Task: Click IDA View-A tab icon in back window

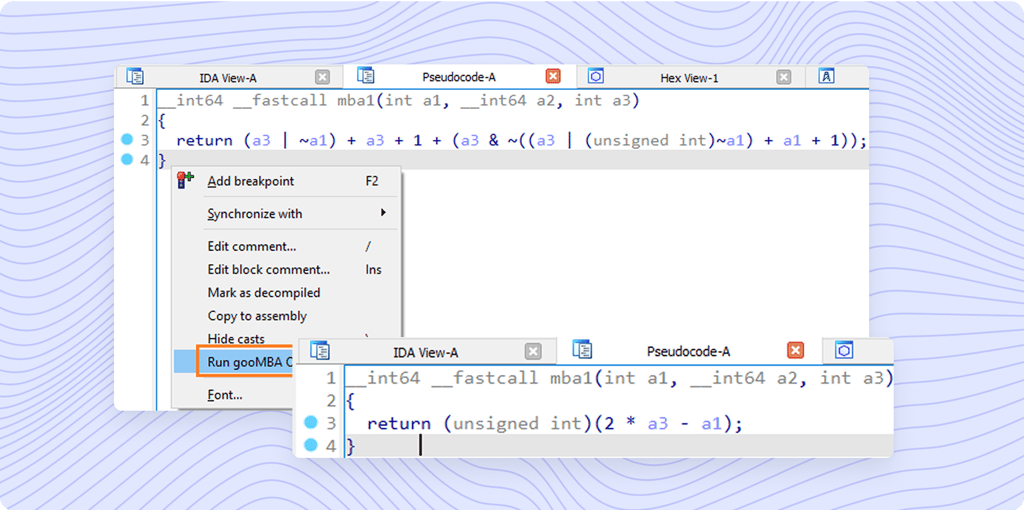Action: coord(135,76)
